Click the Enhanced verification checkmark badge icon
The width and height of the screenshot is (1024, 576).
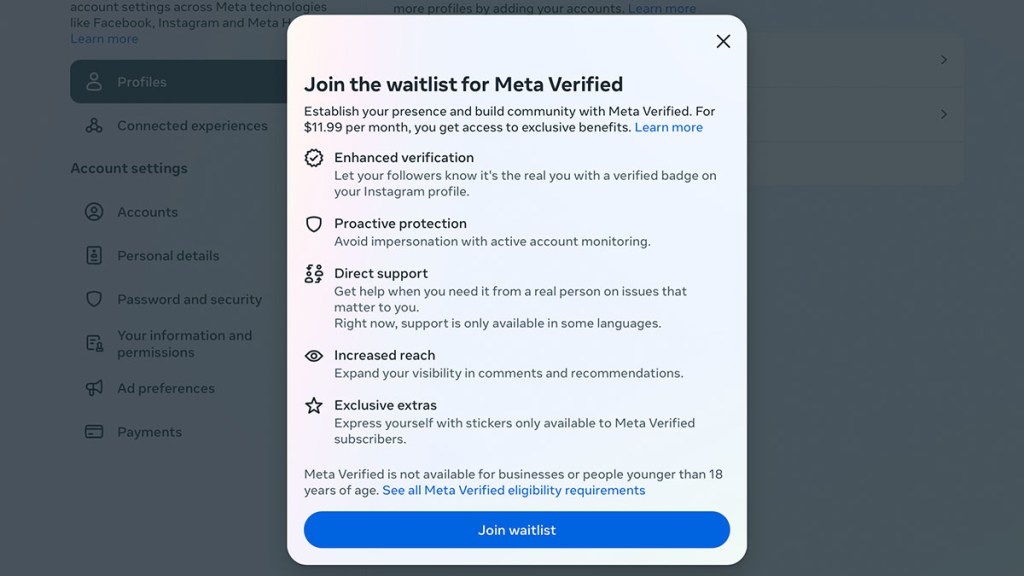[x=314, y=157]
